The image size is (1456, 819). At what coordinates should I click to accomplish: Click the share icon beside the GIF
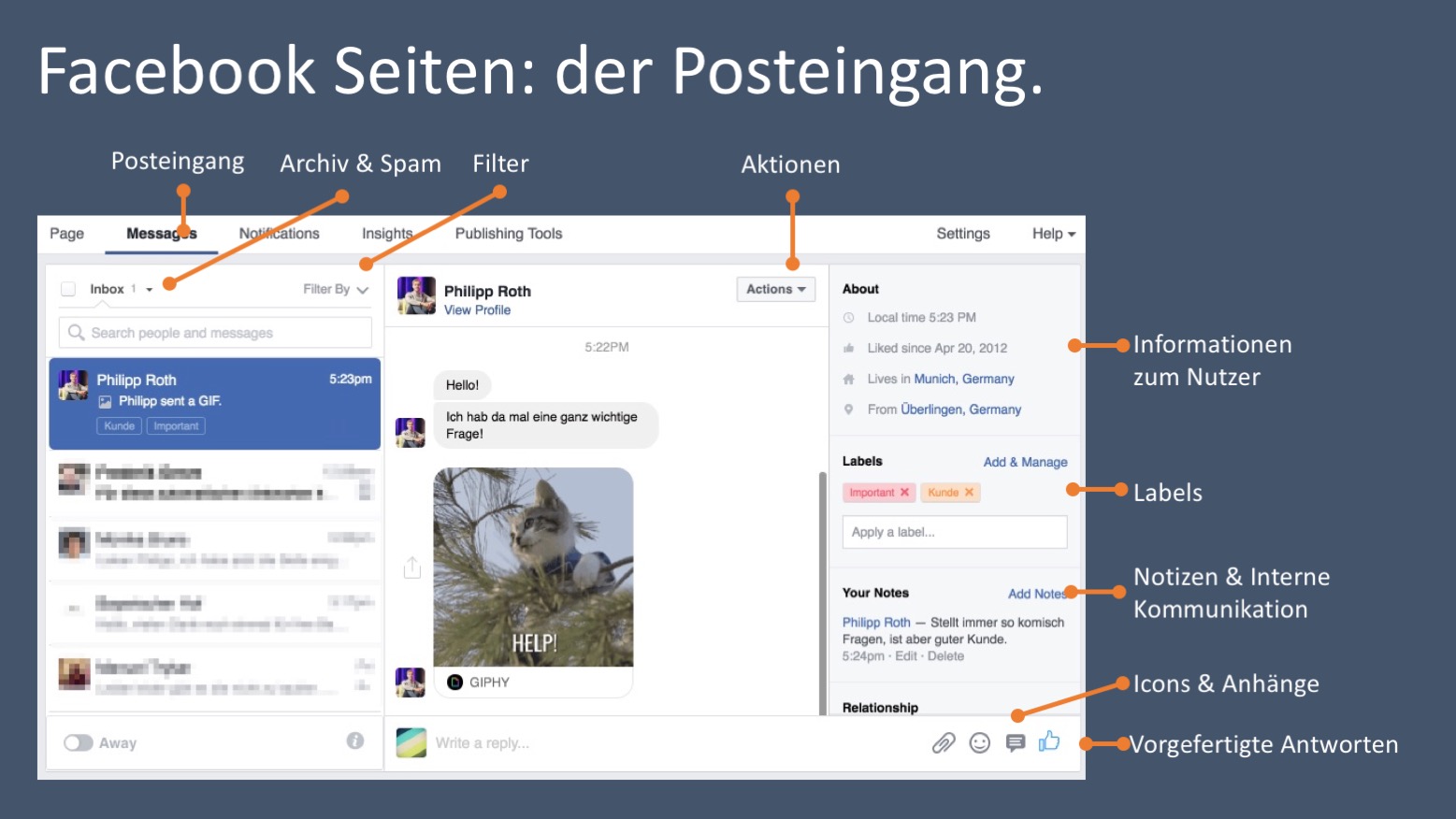412,568
